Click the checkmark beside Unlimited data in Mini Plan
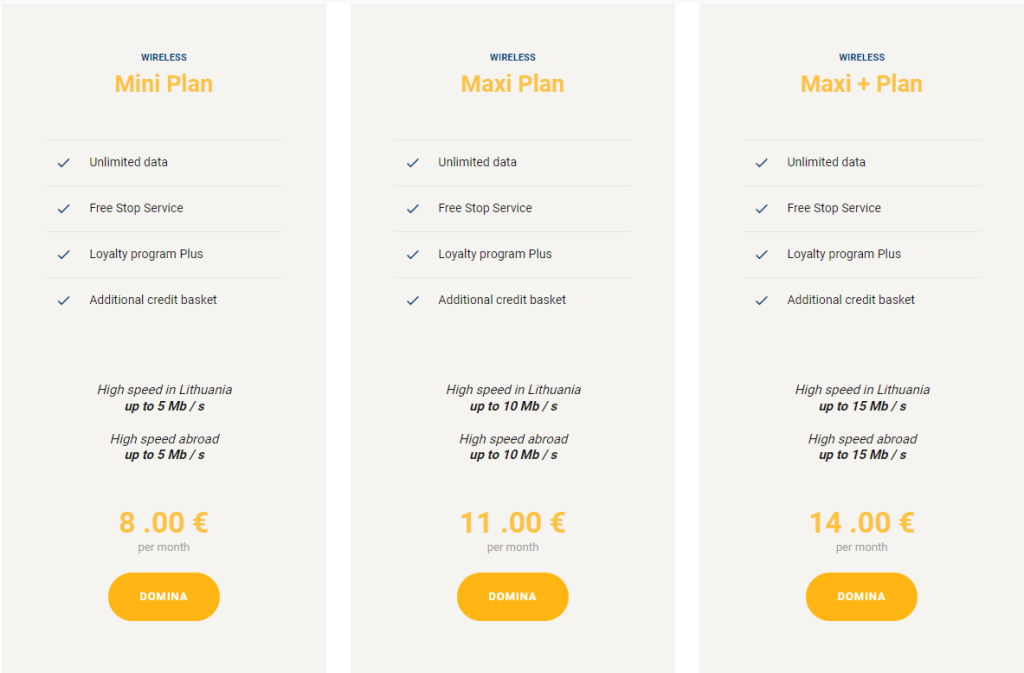 63,162
